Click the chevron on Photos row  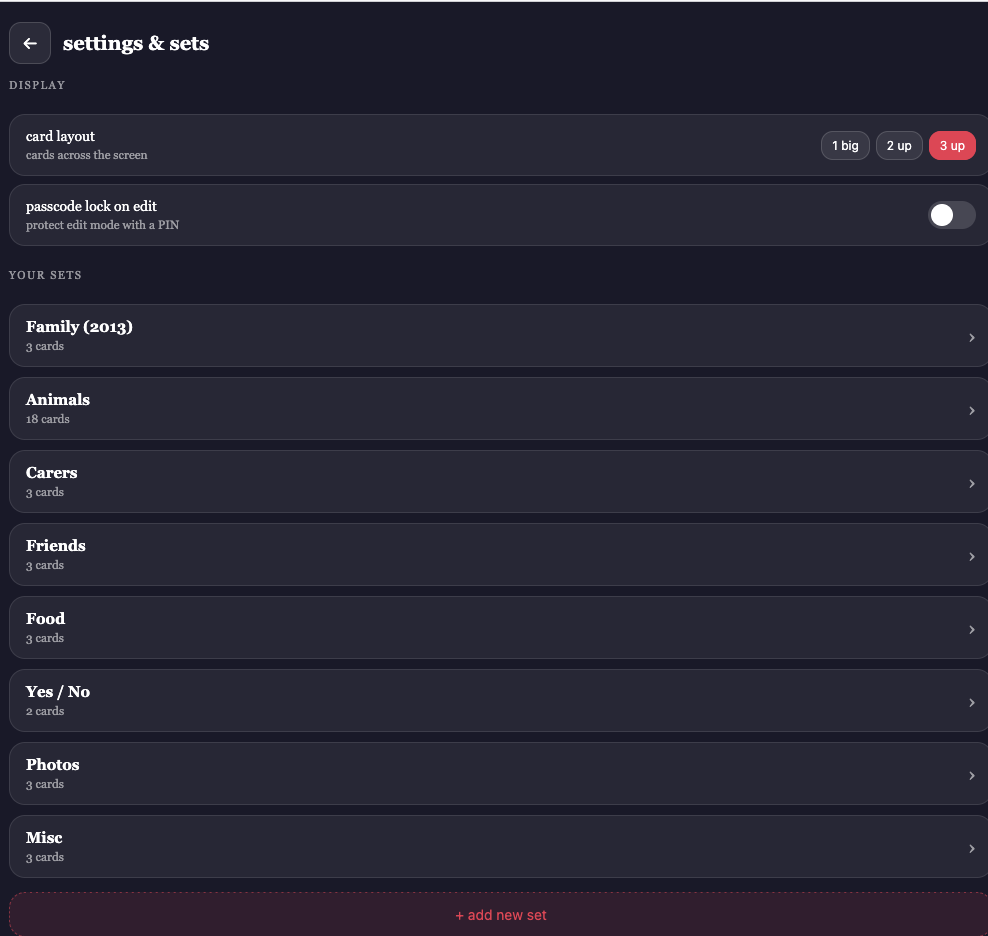tap(972, 776)
